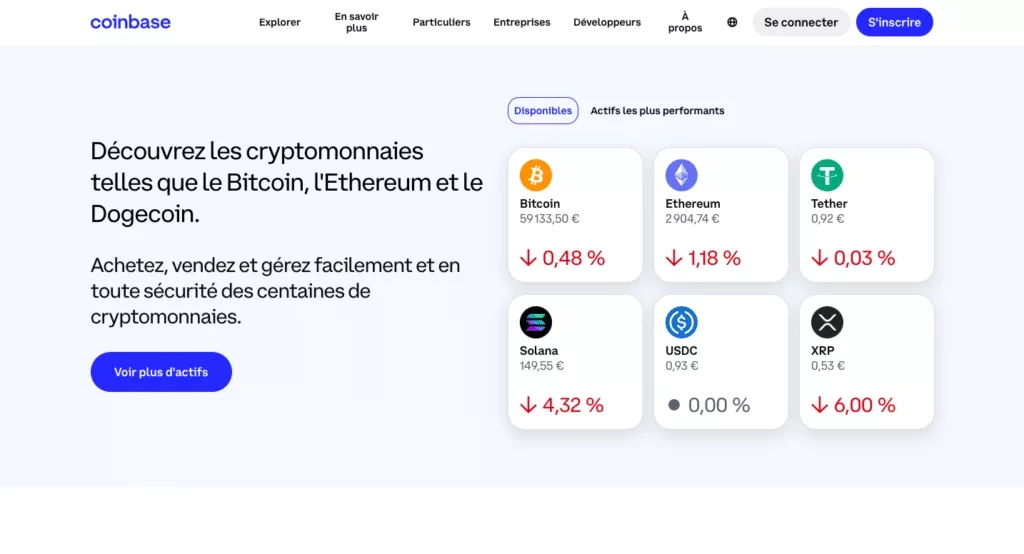Image resolution: width=1024 pixels, height=554 pixels.
Task: Expand the Particuliers menu
Action: point(441,22)
